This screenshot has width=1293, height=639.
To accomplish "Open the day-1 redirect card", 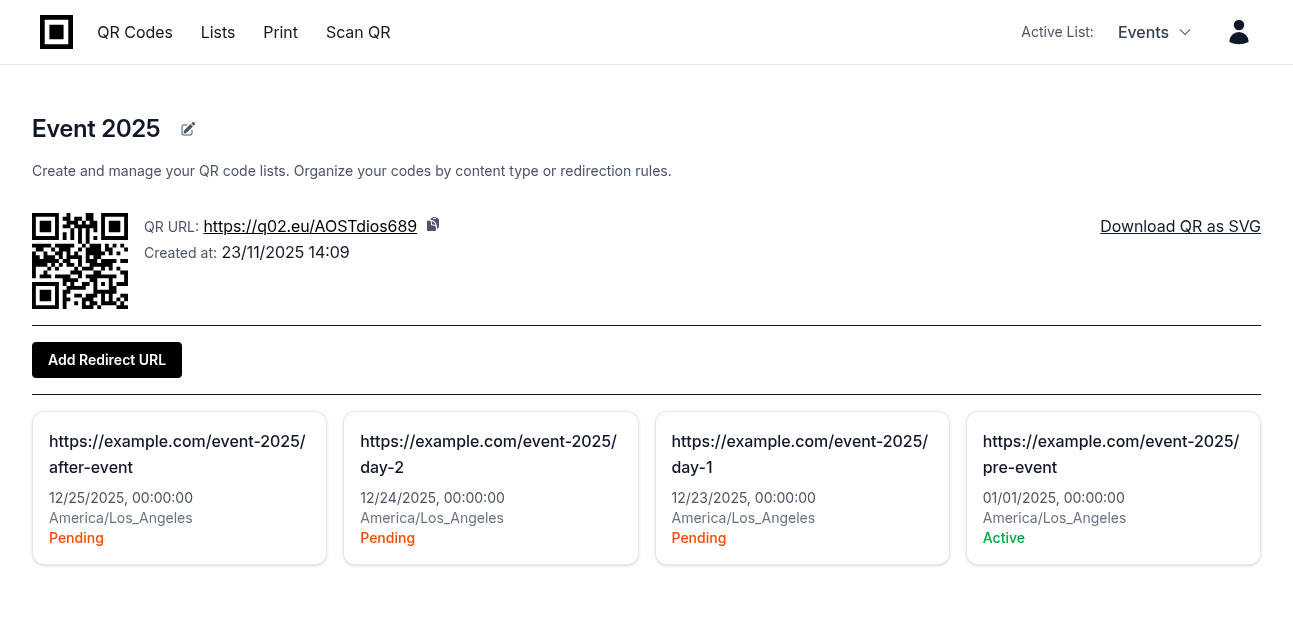I will click(802, 488).
